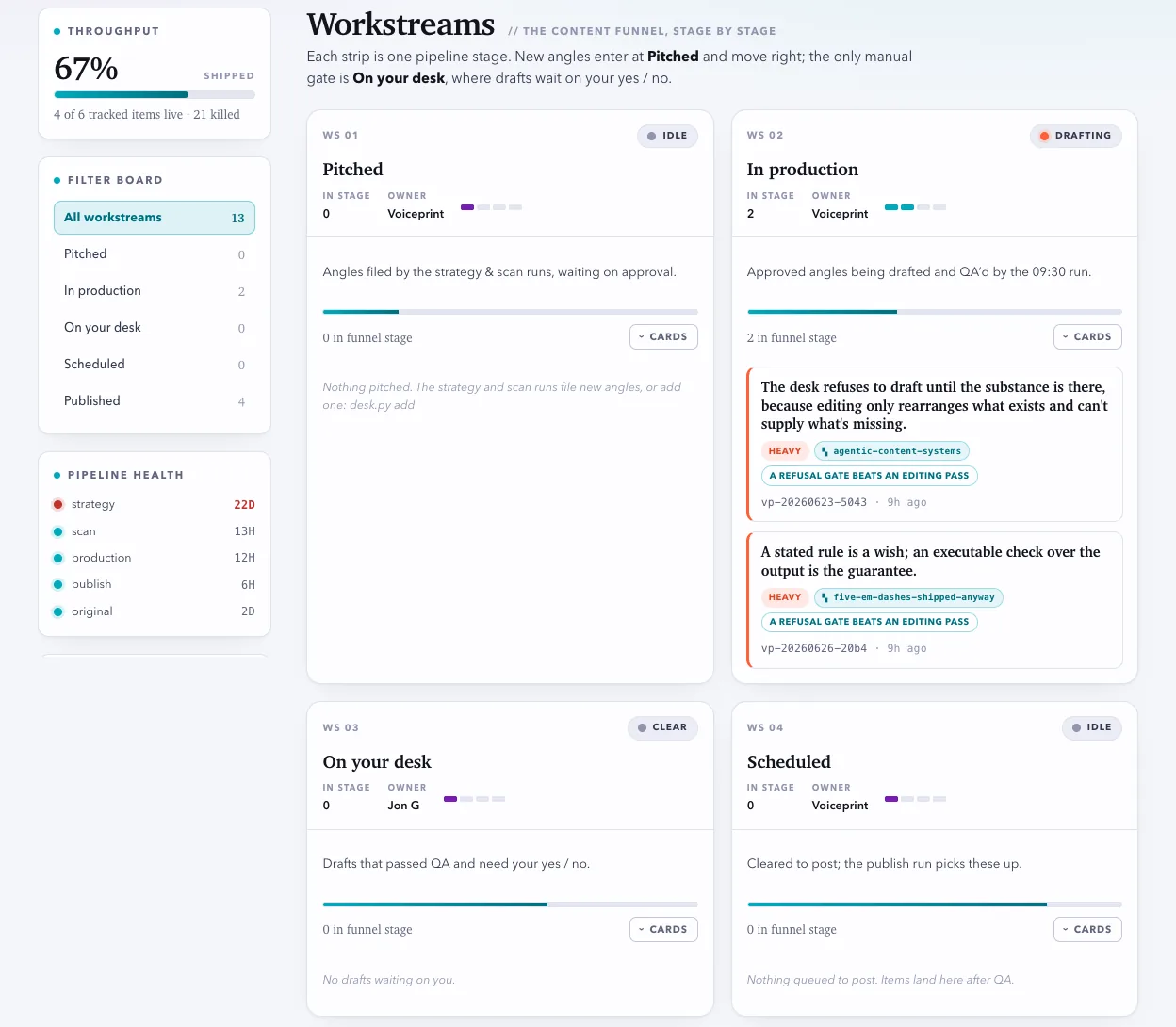The height and width of the screenshot is (1027, 1176).
Task: Click the On your desk funnel progress bar
Action: pos(510,905)
